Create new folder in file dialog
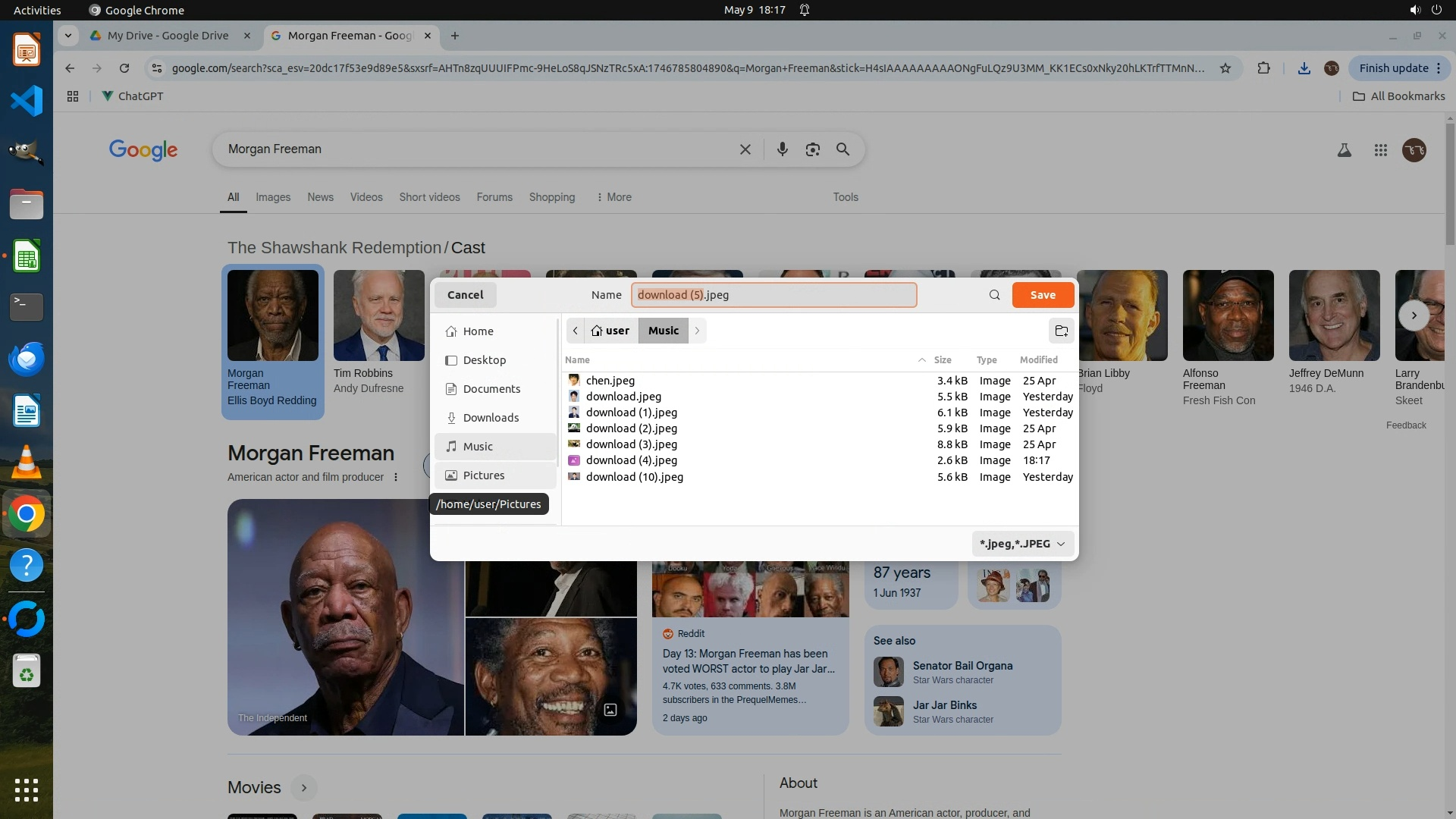Viewport: 1456px width, 819px height. coord(1061,331)
